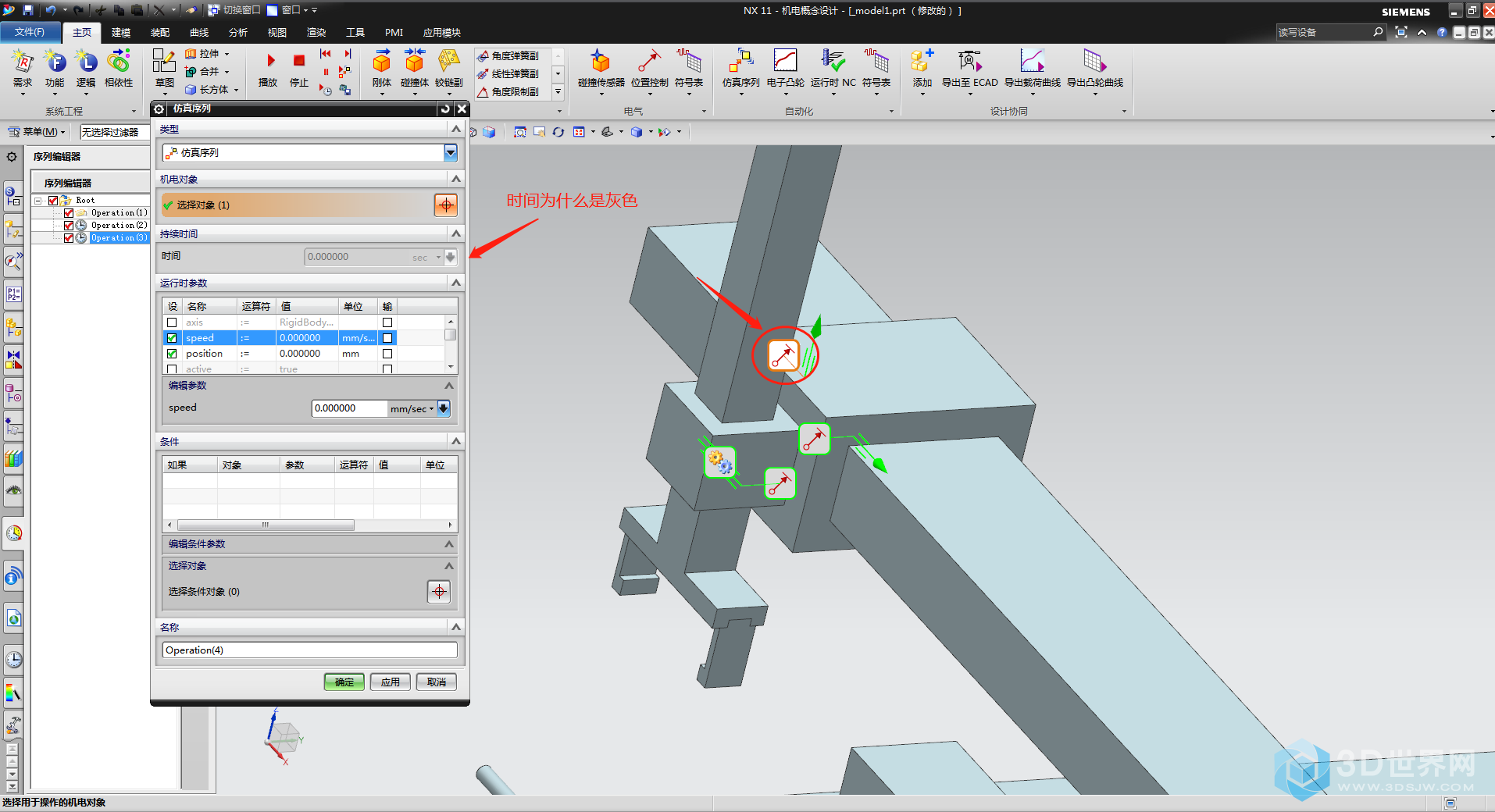Open the 仿真序列 type dropdown
The width and height of the screenshot is (1495, 812).
(451, 153)
